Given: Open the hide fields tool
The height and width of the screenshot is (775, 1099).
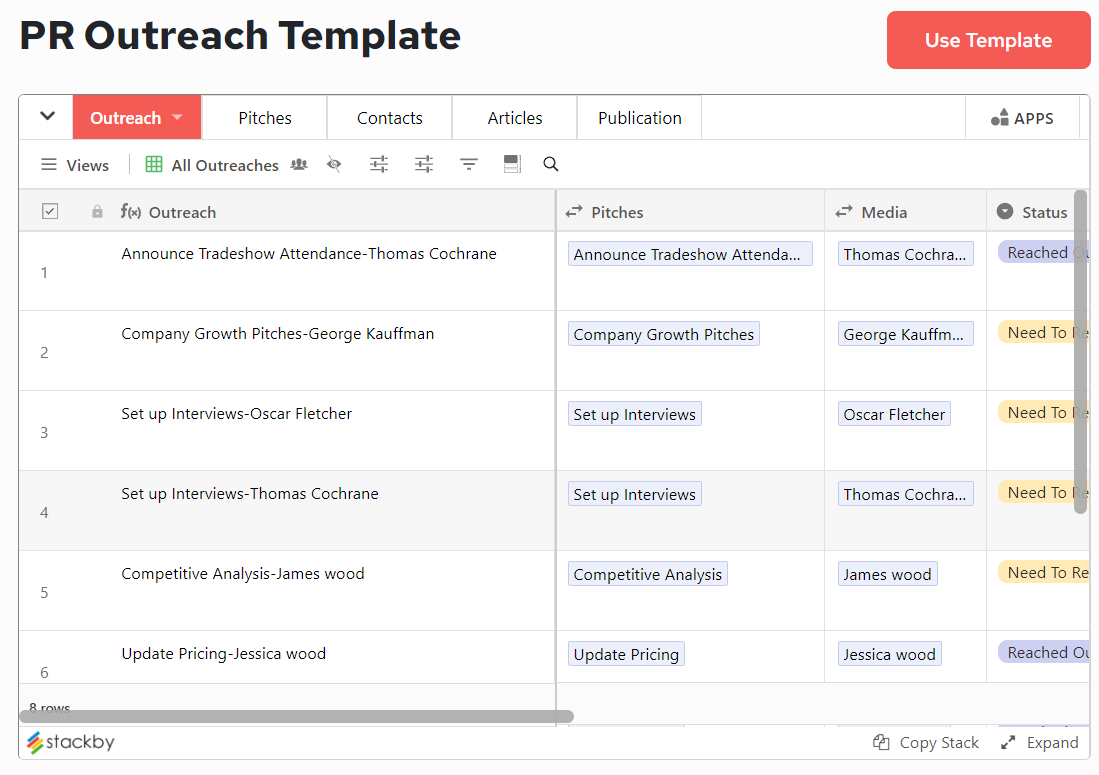Looking at the screenshot, I should [x=334, y=164].
